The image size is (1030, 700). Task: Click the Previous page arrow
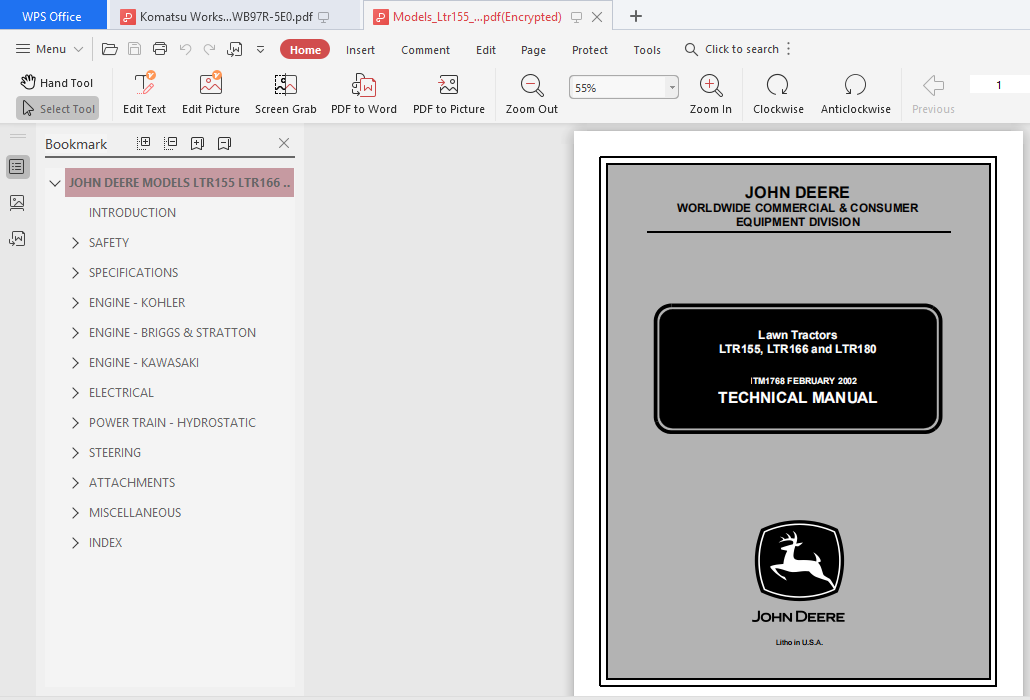pos(933,93)
